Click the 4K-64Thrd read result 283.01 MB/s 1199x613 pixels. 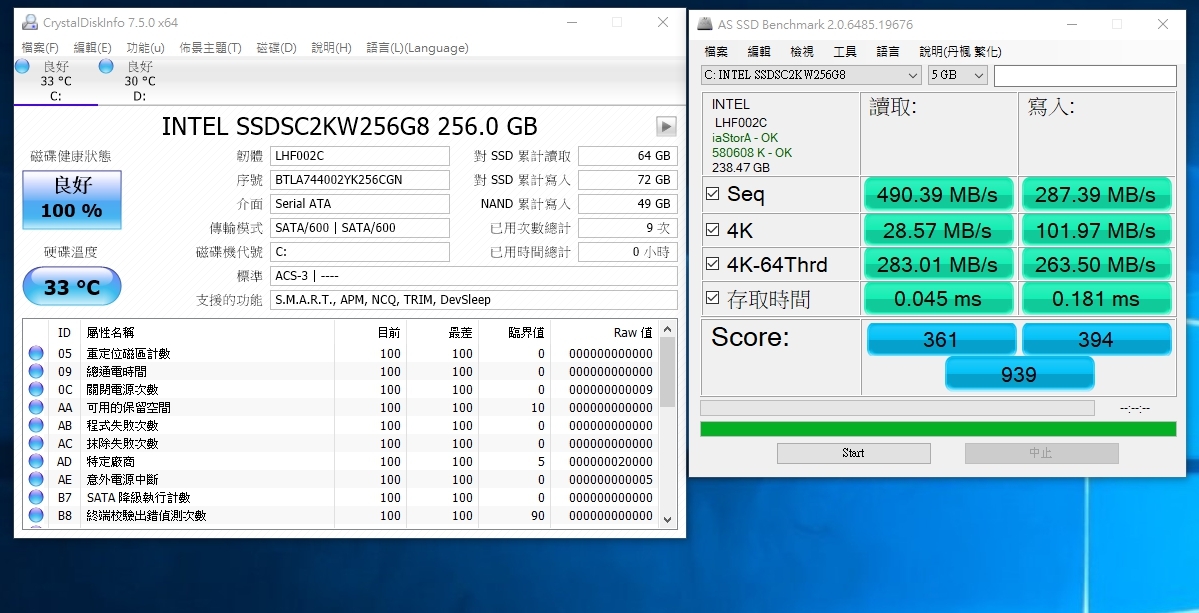point(938,264)
